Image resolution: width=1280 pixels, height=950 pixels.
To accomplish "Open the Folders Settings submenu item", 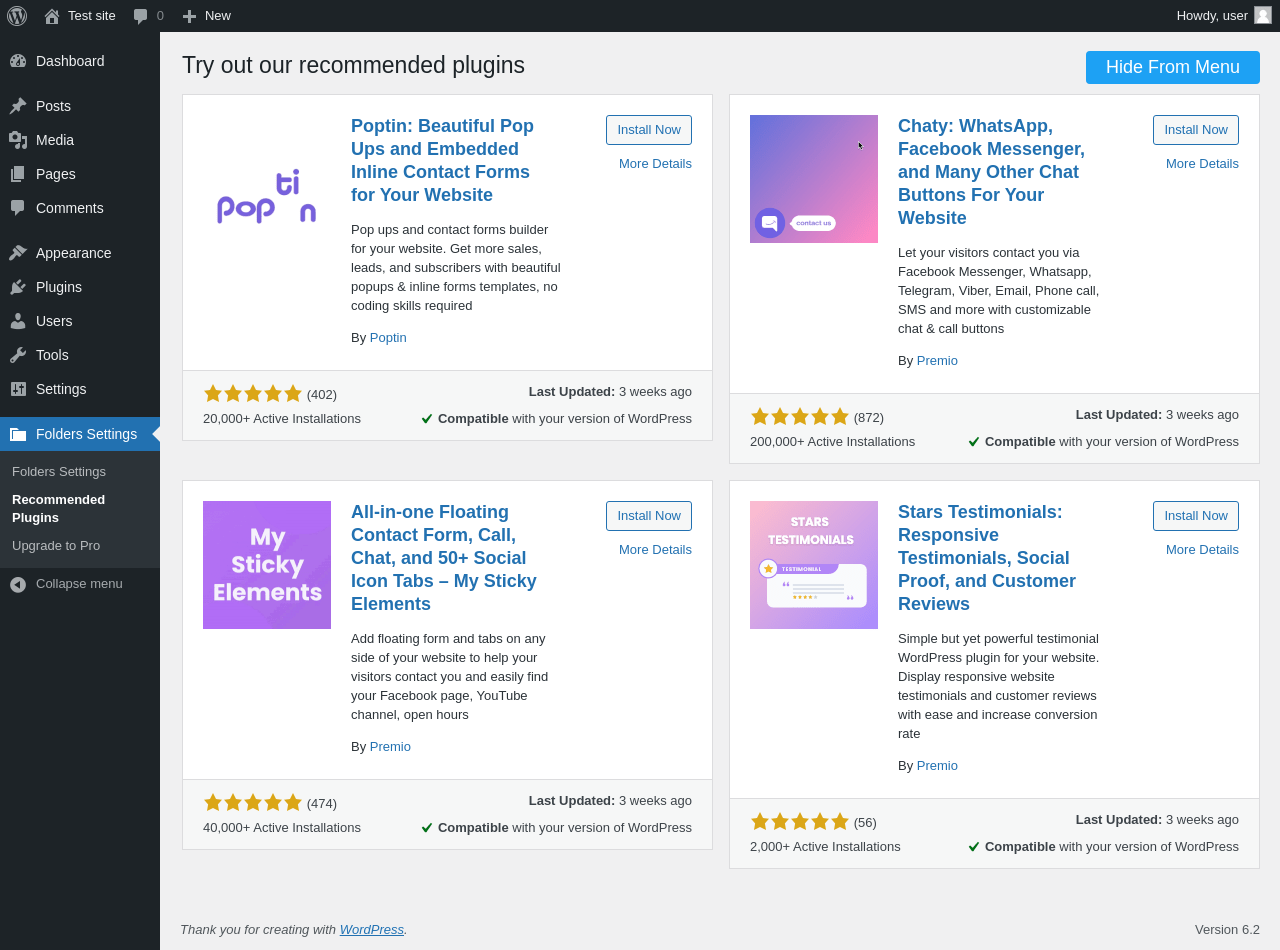I will [59, 472].
